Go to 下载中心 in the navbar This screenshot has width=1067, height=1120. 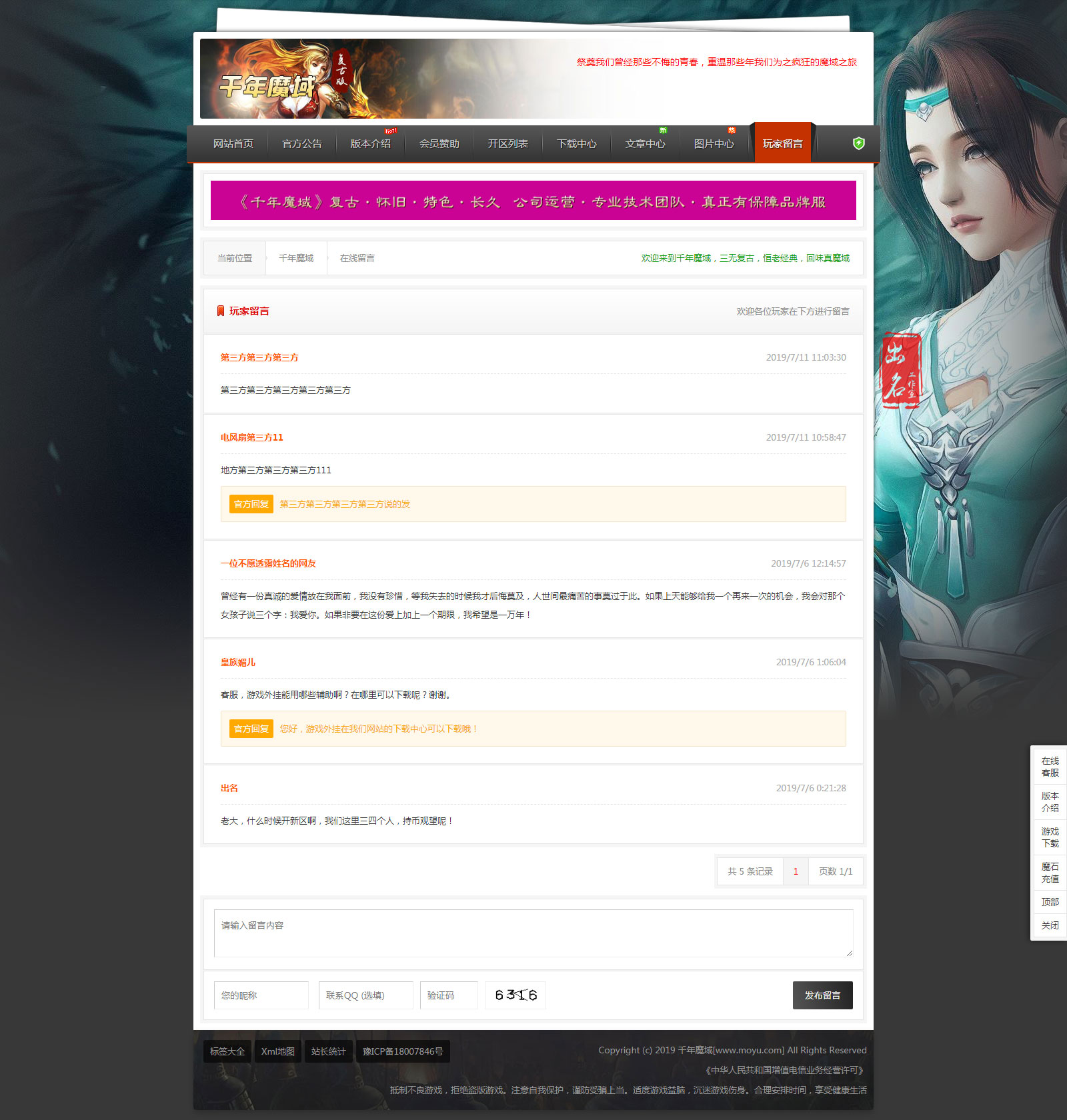pos(577,144)
